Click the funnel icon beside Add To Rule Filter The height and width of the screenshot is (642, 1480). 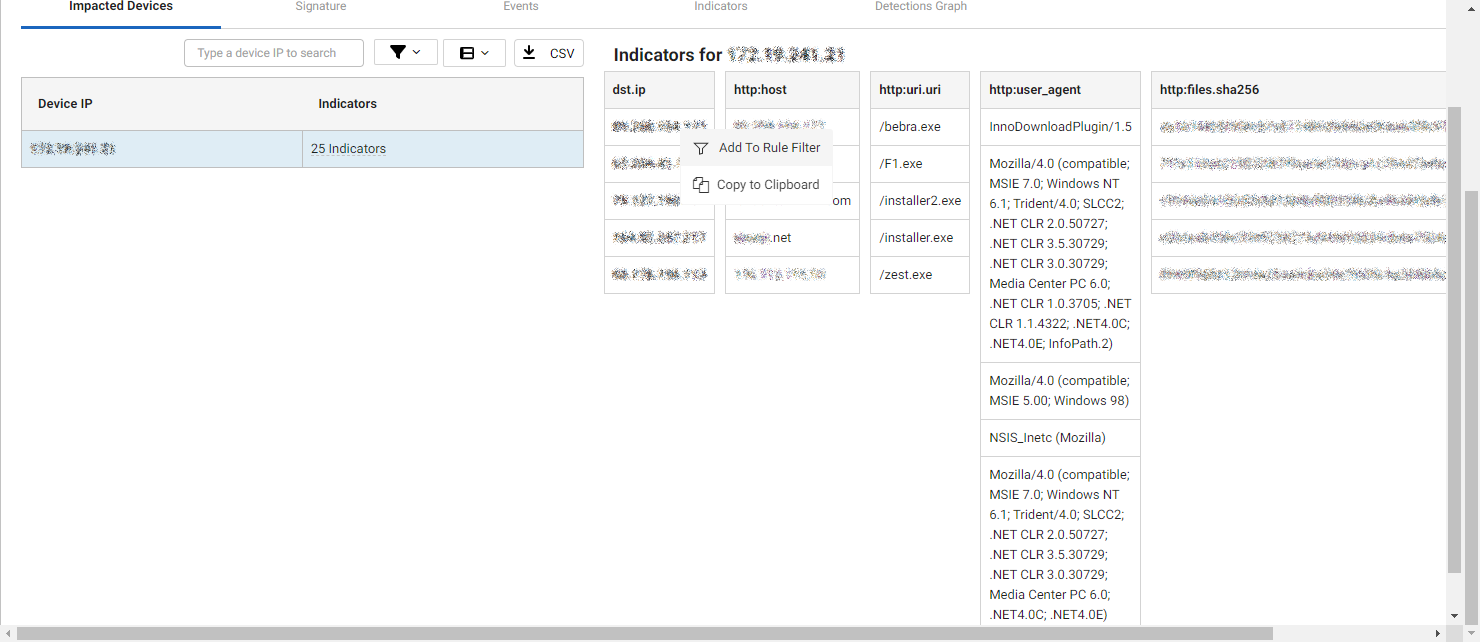(x=701, y=148)
